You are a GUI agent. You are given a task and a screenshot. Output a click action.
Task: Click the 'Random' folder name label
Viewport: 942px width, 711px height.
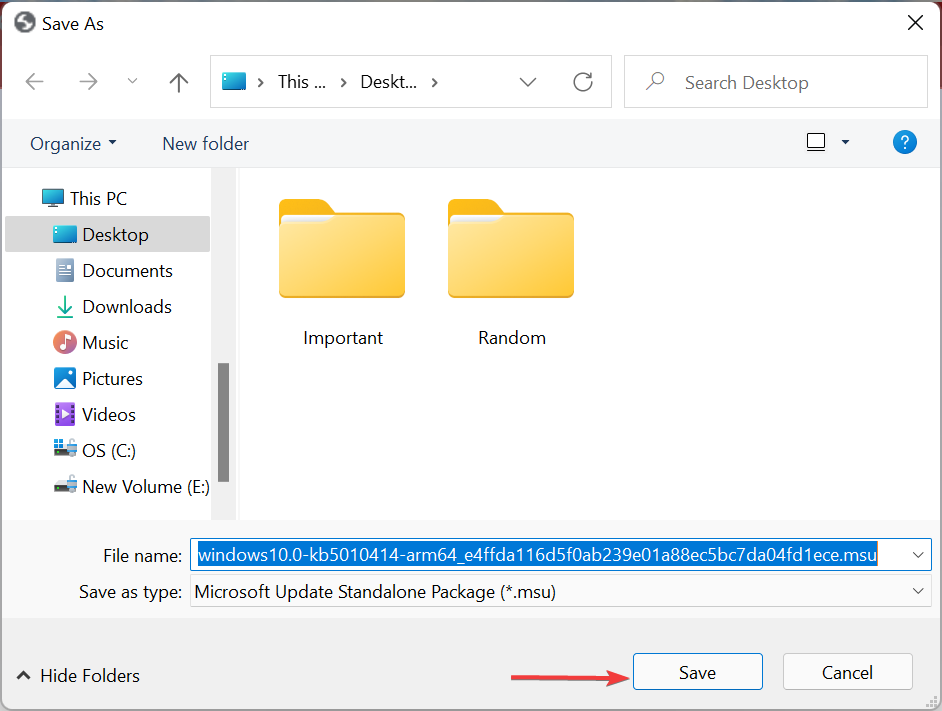(512, 338)
